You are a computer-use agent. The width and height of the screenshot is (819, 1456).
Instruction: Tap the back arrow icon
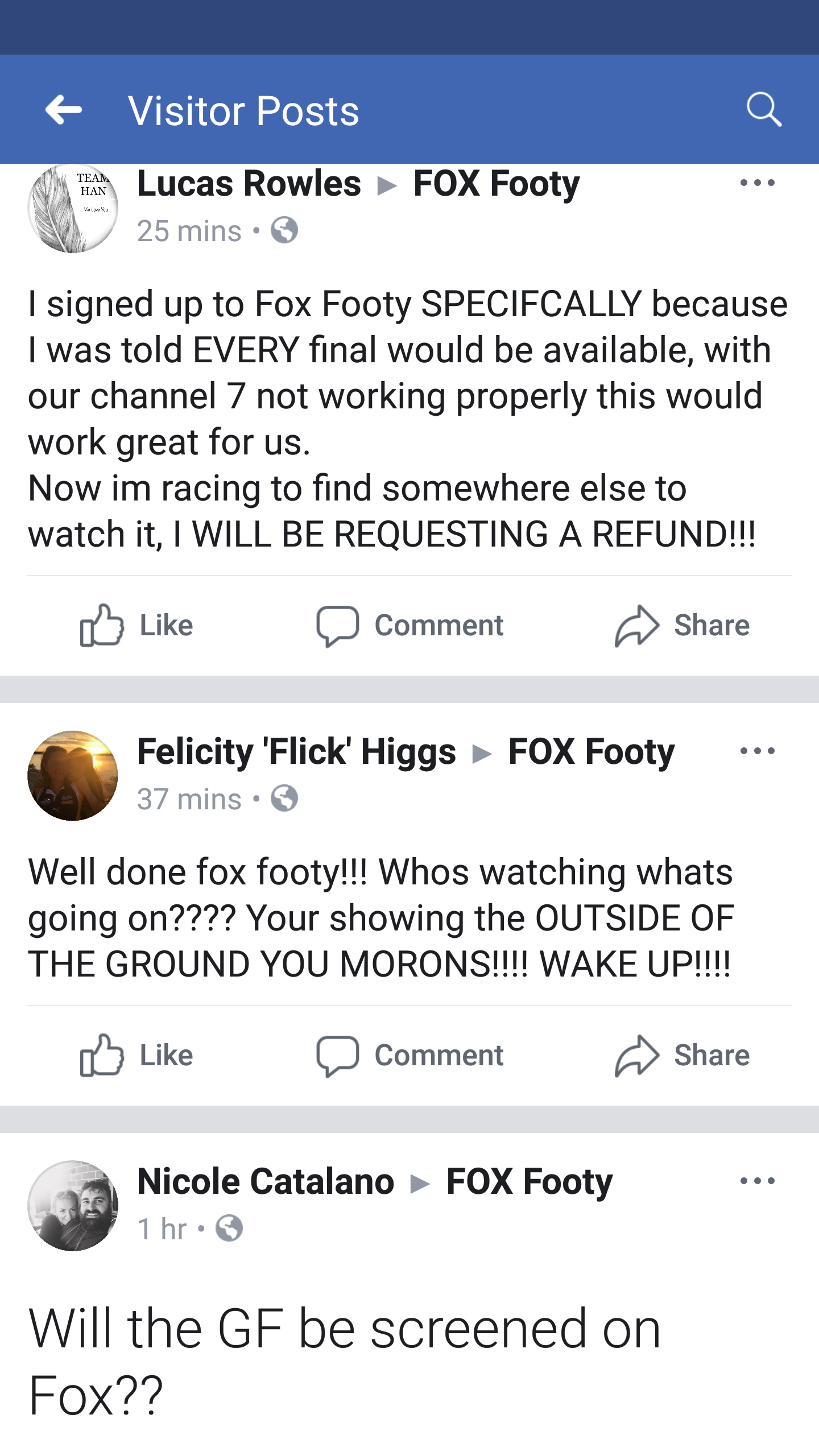(64, 109)
